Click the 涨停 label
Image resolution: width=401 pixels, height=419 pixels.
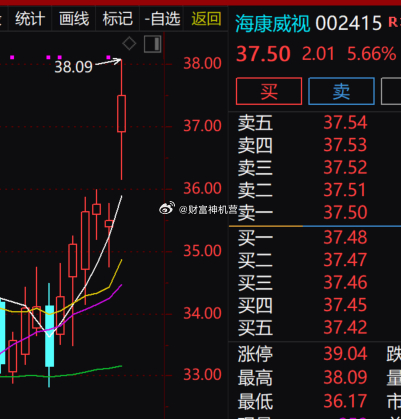pyautogui.click(x=255, y=354)
